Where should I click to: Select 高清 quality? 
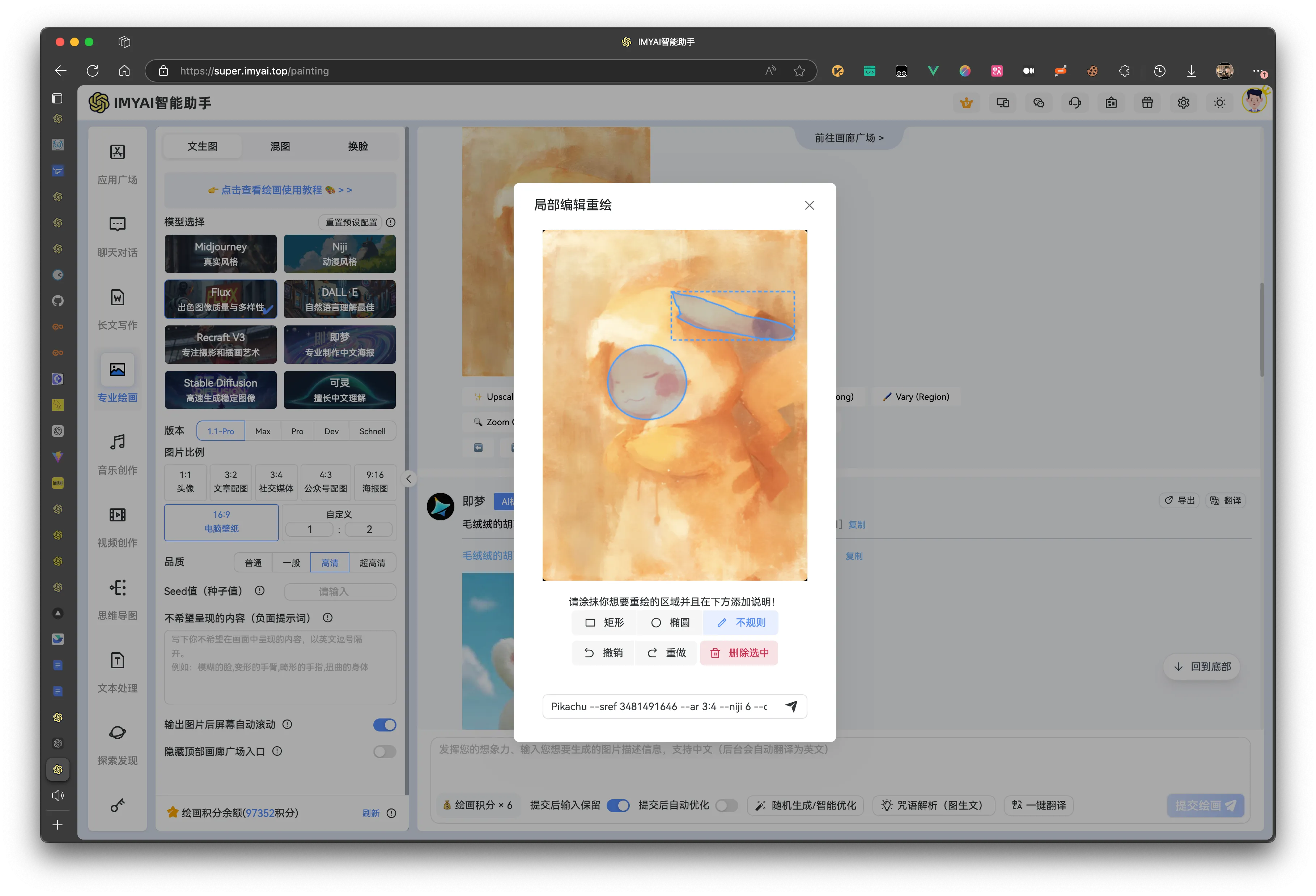point(330,563)
